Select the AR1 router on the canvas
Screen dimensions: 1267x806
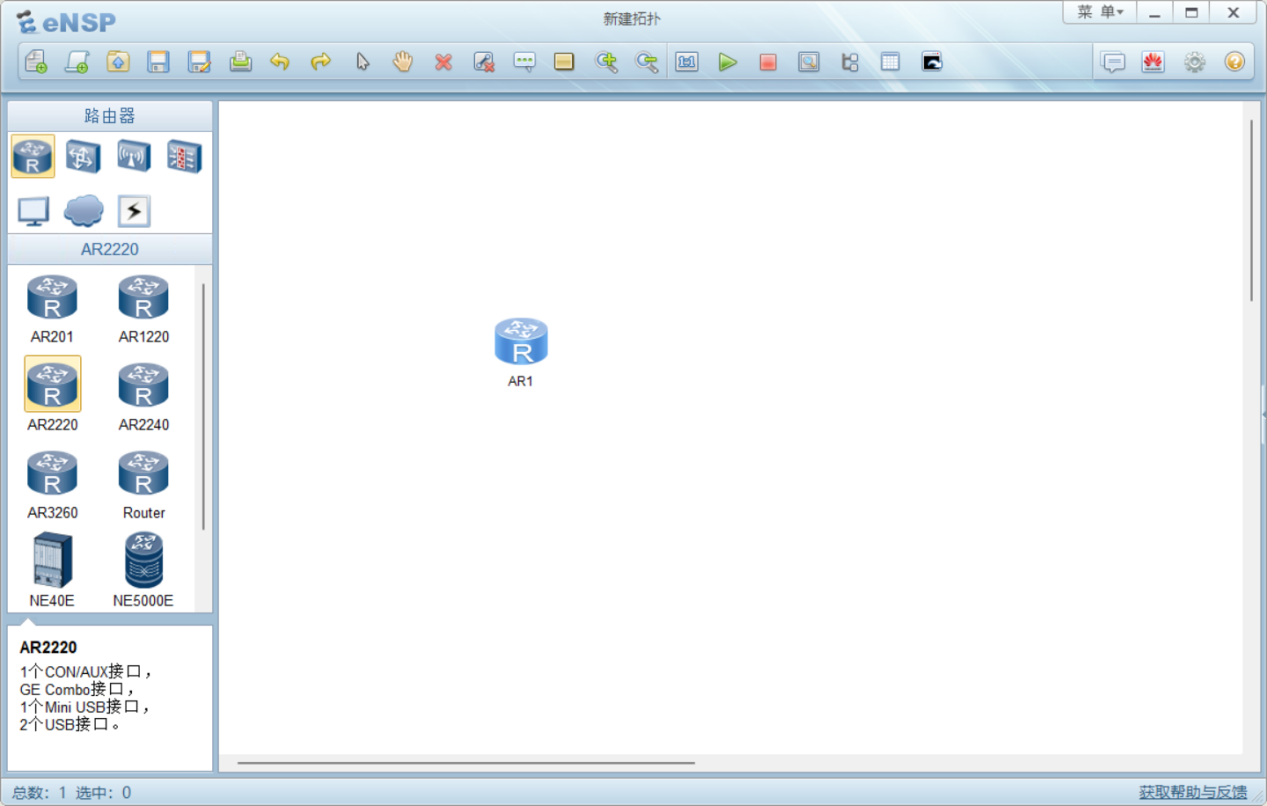tap(521, 341)
